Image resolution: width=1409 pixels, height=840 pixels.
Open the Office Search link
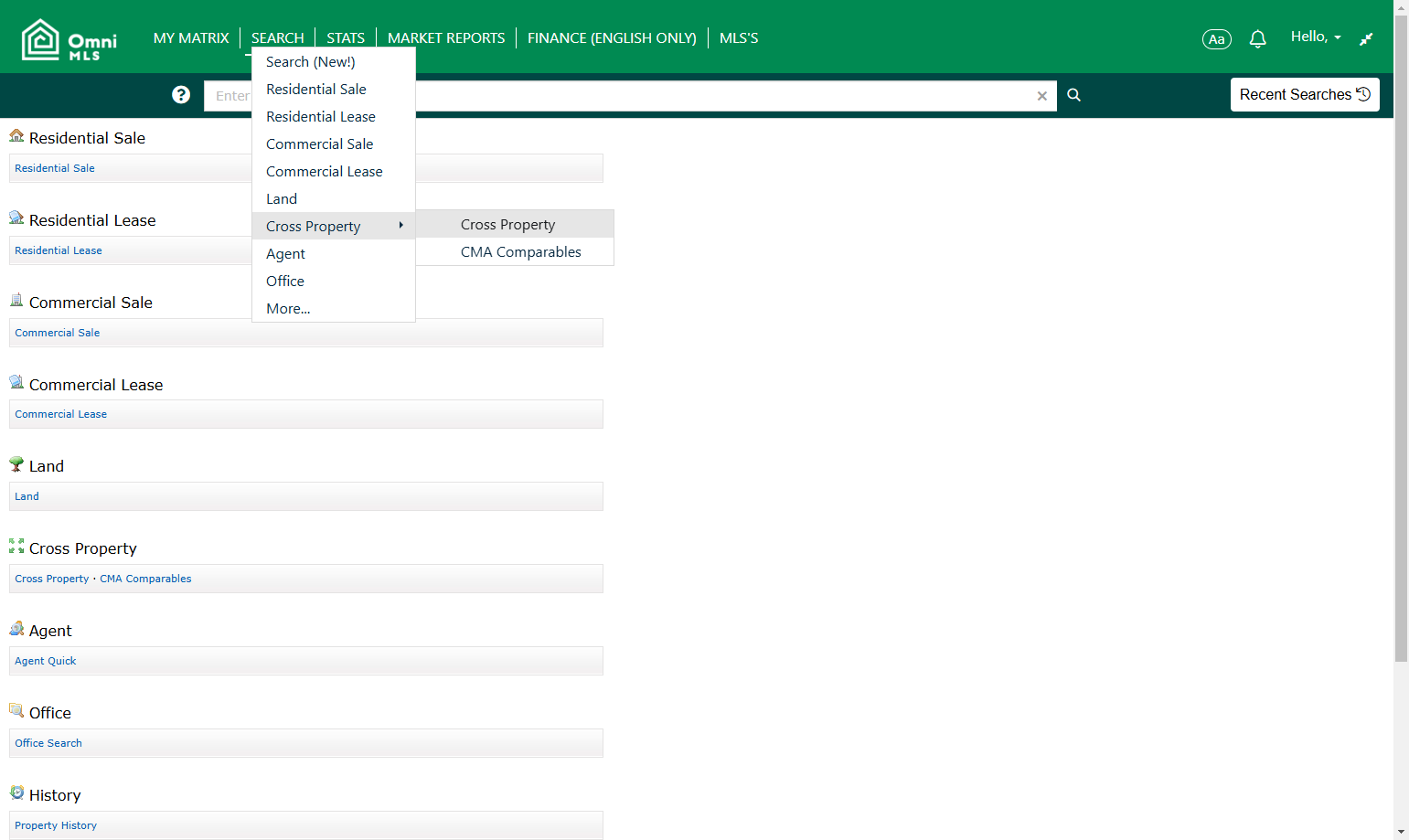tap(48, 743)
